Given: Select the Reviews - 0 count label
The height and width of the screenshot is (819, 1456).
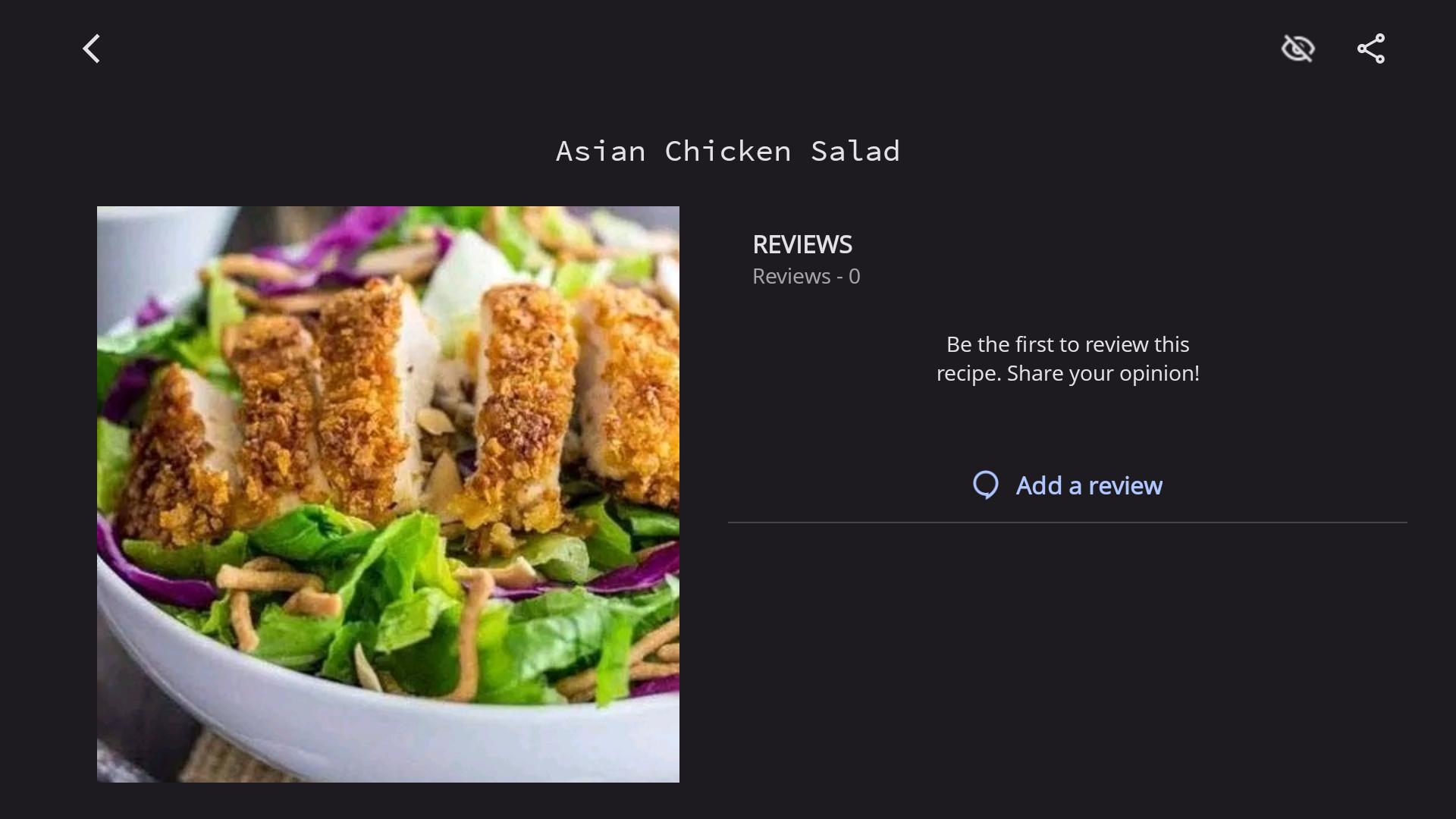Looking at the screenshot, I should pos(806,276).
